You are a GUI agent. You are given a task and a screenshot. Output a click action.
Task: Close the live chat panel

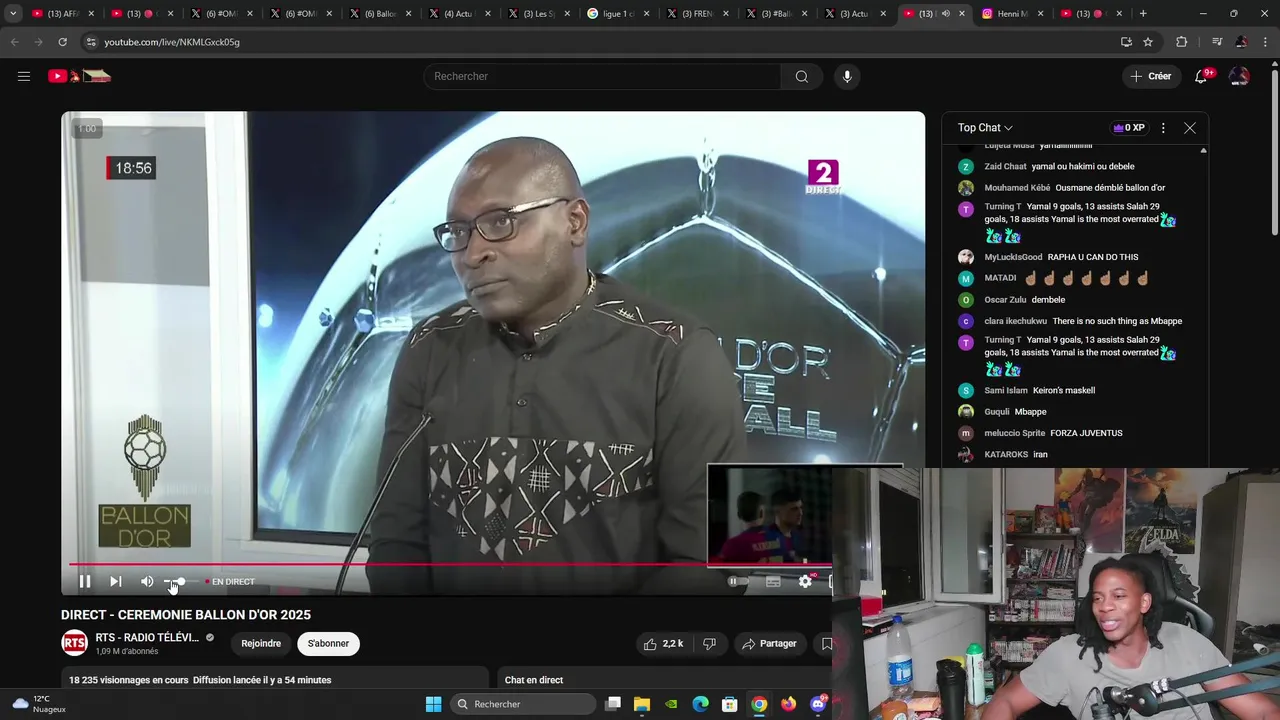[1190, 128]
